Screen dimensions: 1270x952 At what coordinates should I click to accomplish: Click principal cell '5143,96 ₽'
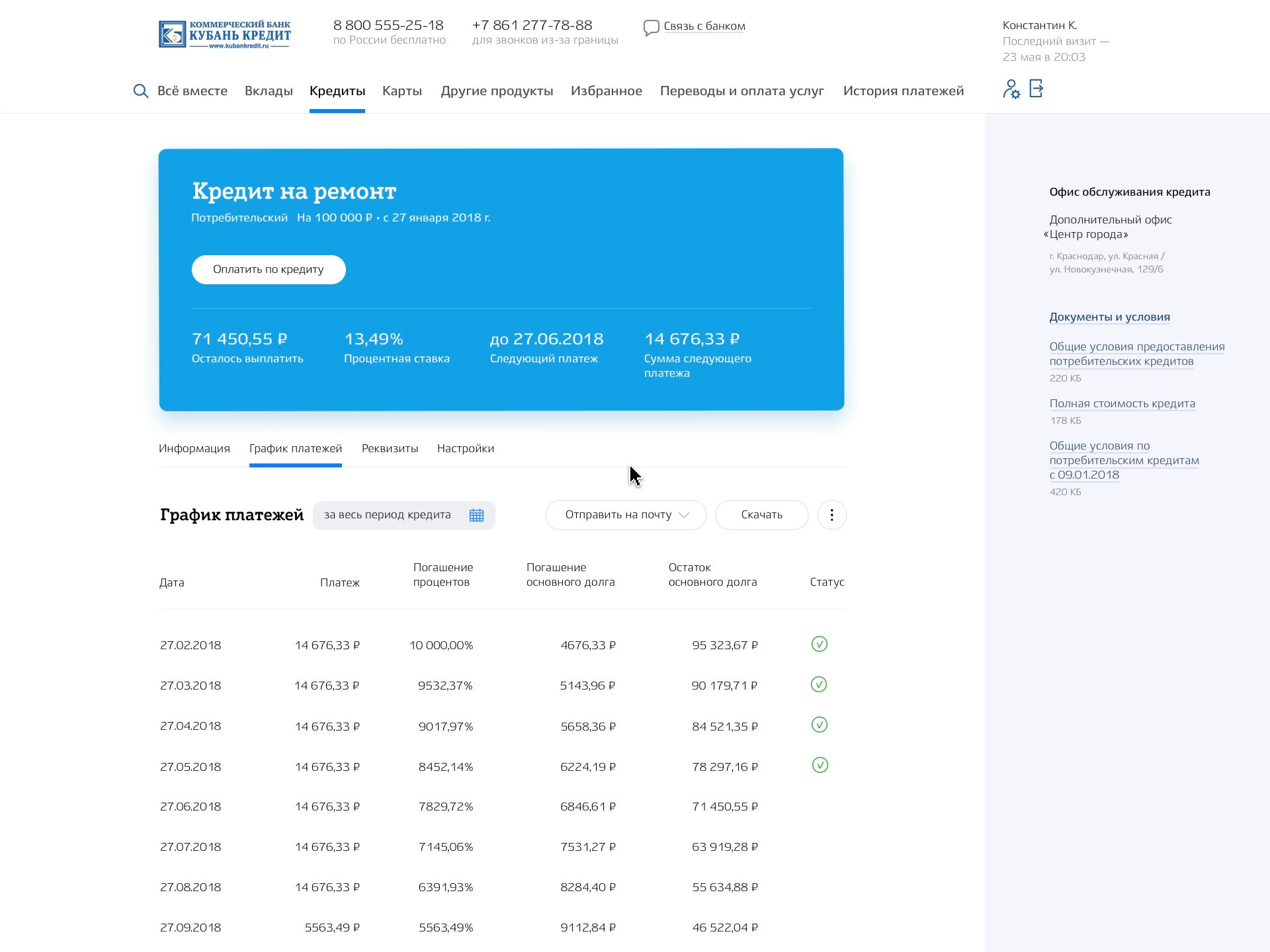click(587, 686)
